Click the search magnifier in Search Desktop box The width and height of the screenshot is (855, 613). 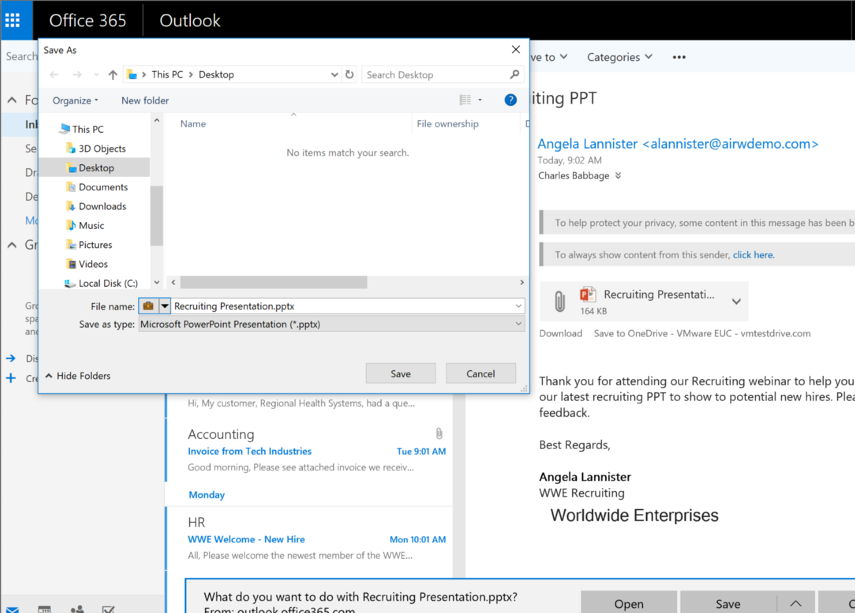click(515, 75)
